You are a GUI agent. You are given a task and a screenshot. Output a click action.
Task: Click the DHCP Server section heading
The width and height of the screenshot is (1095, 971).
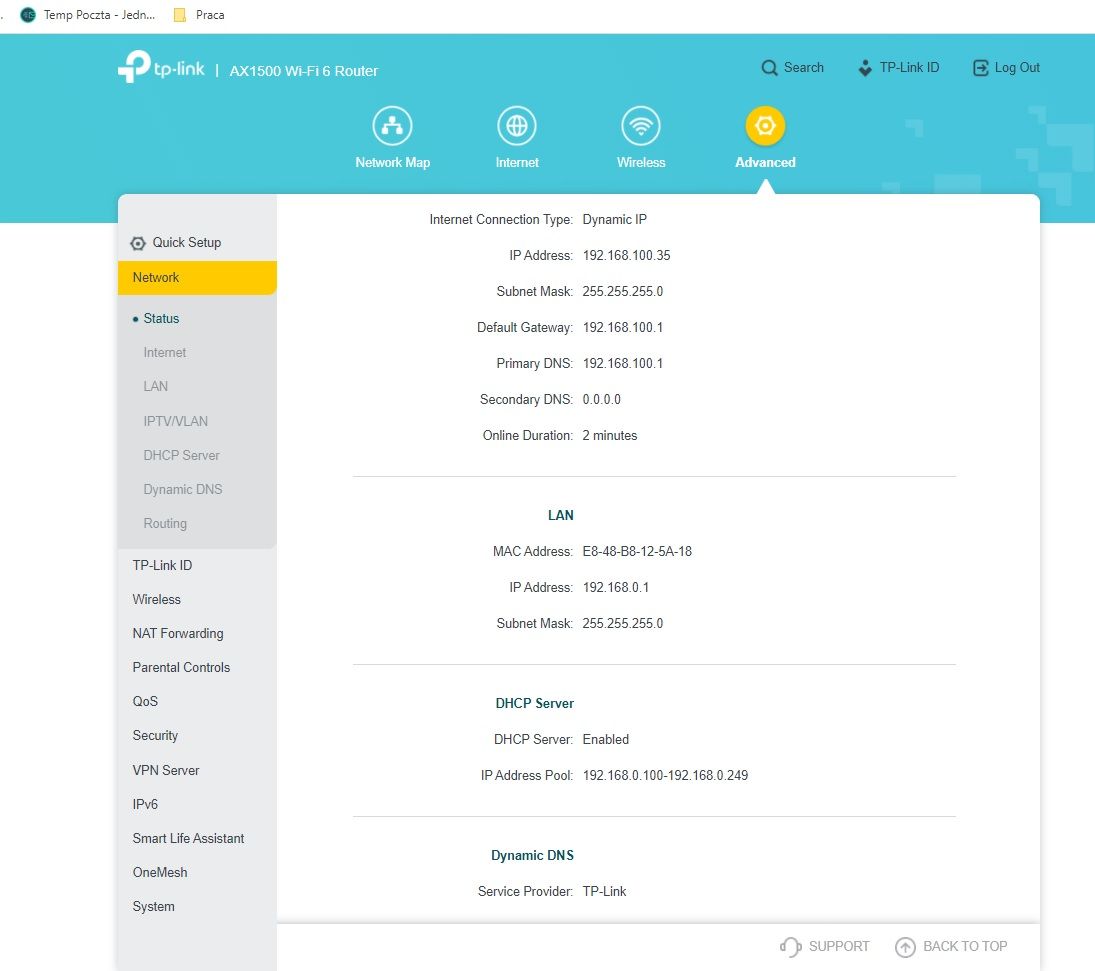pos(534,703)
